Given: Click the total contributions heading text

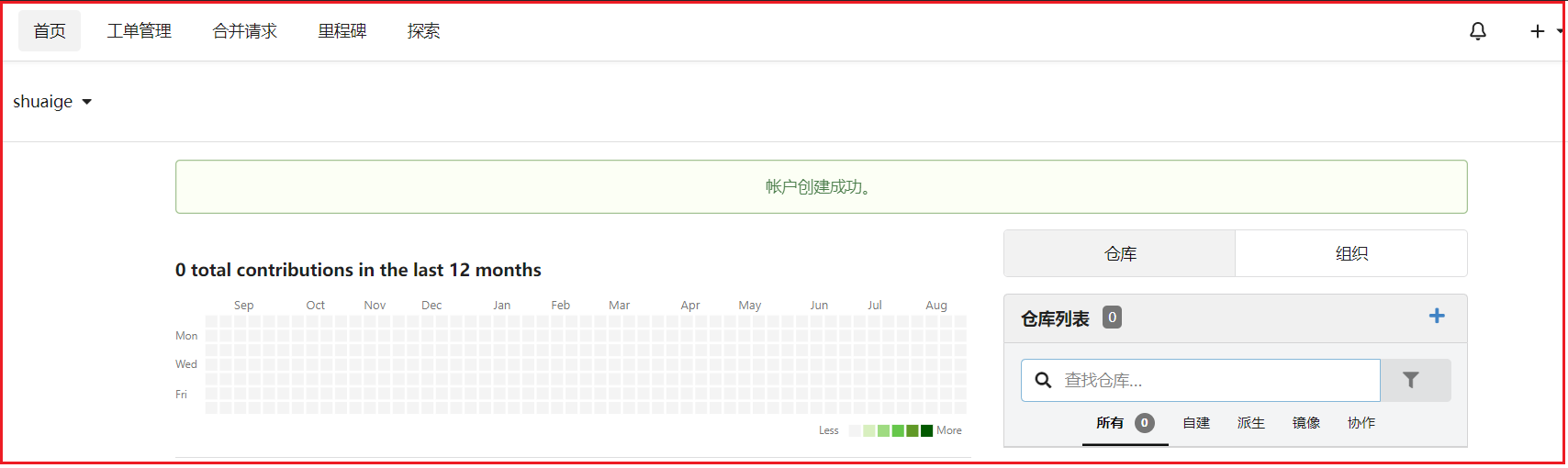Looking at the screenshot, I should 358,270.
